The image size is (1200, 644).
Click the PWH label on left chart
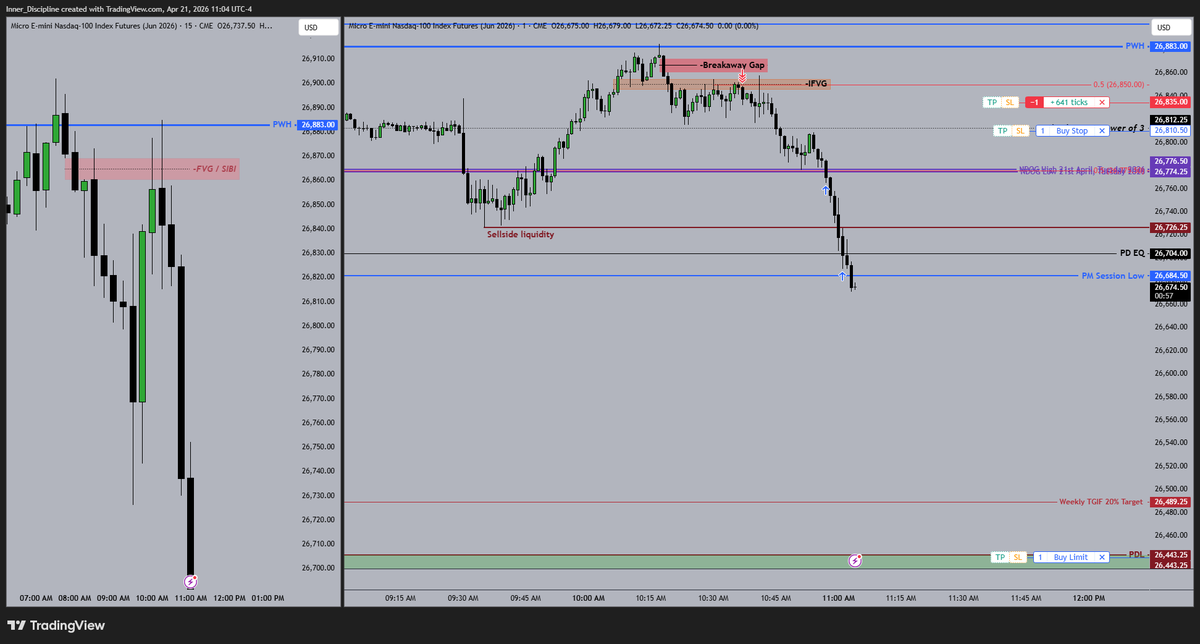pyautogui.click(x=282, y=124)
